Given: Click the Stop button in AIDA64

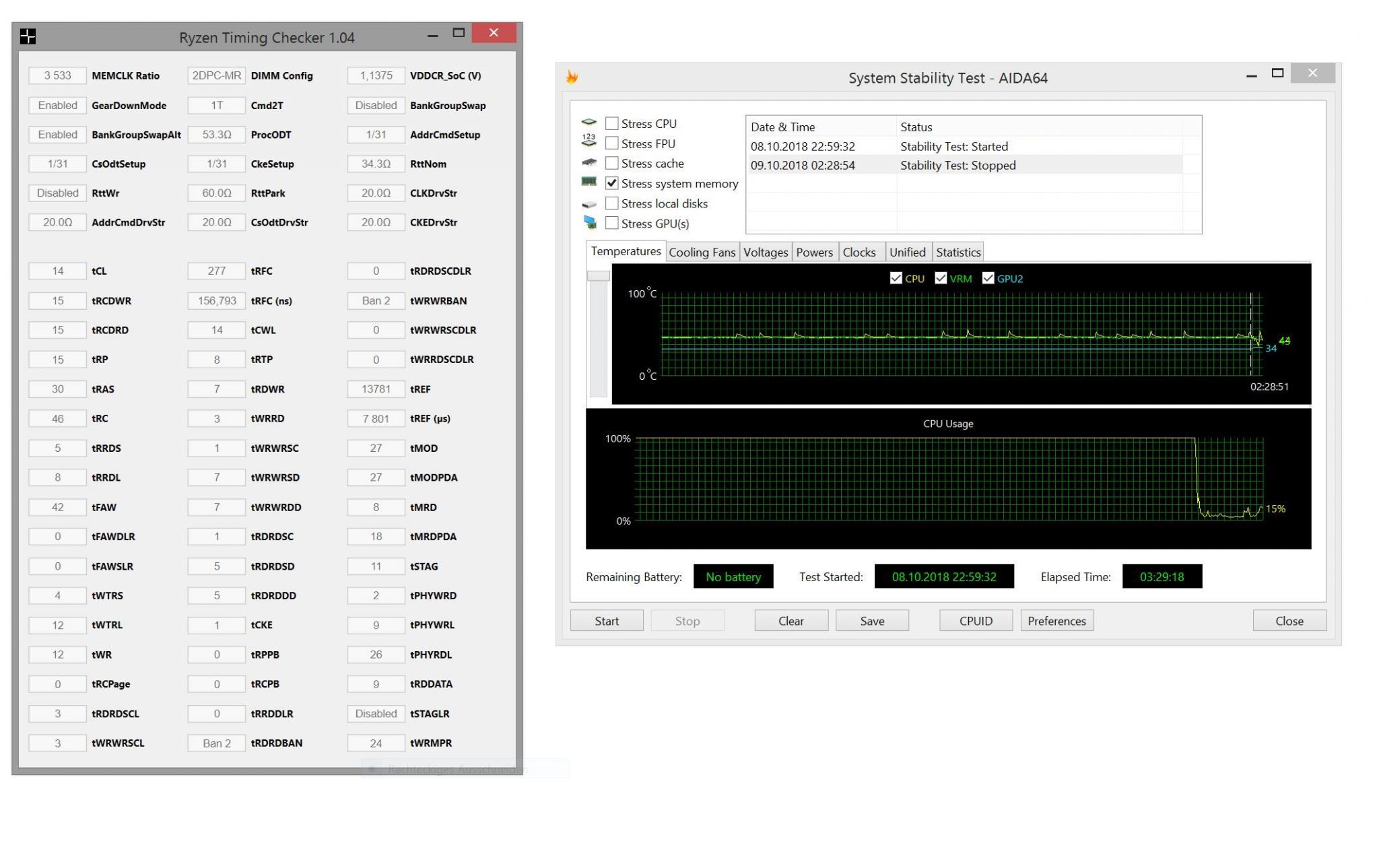Looking at the screenshot, I should coord(687,621).
